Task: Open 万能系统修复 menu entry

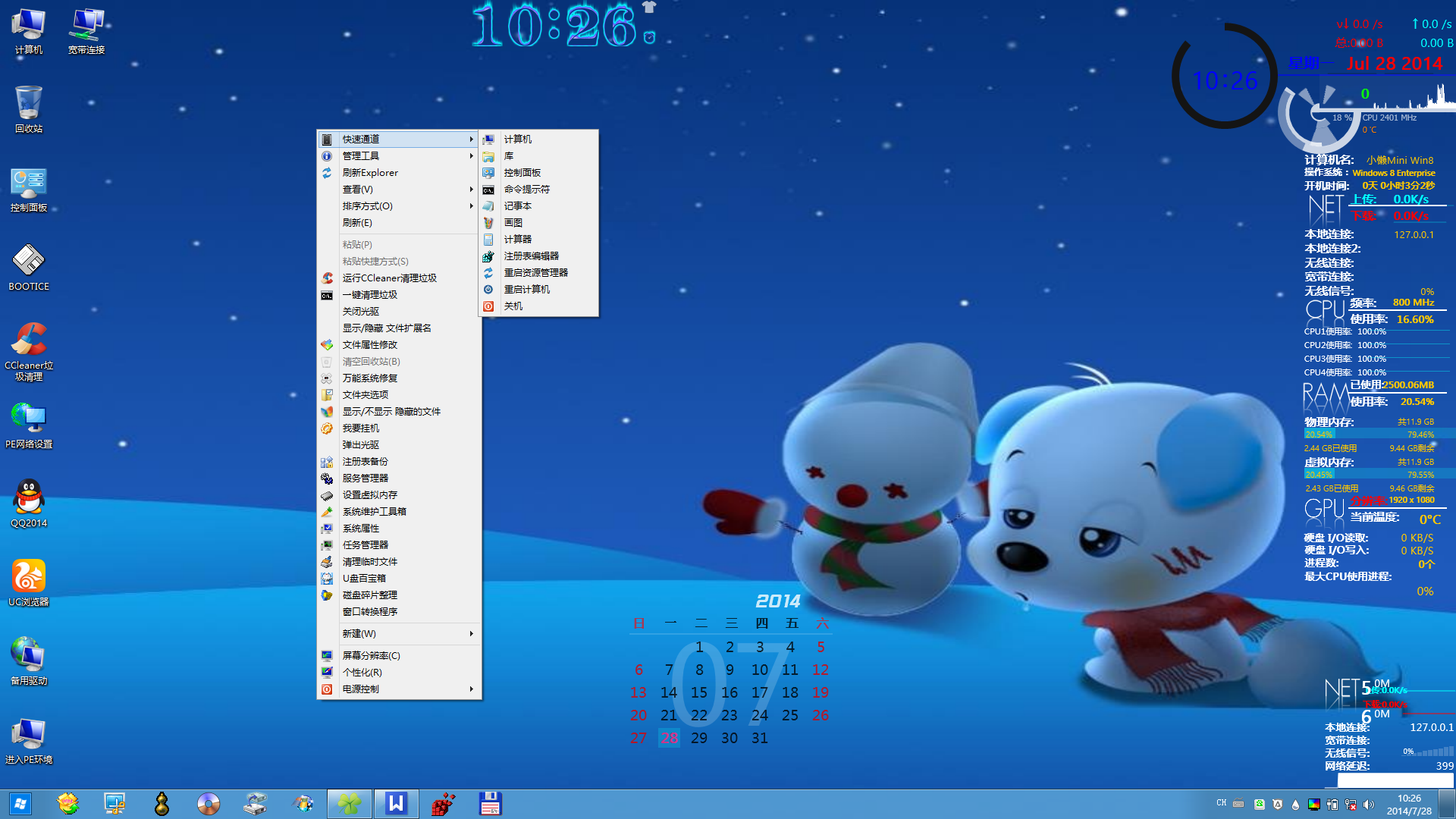Action: tap(399, 378)
